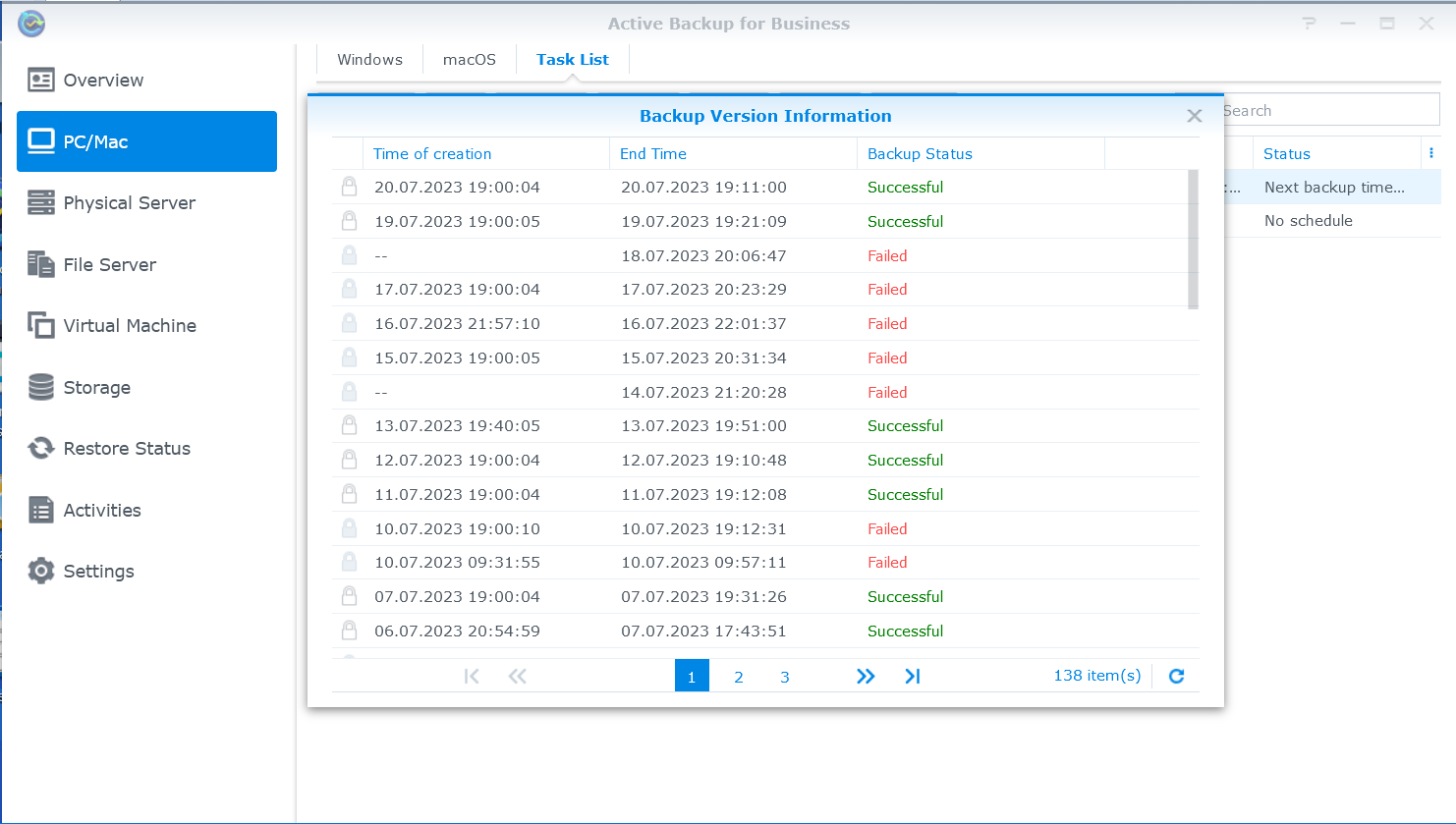Open Virtual Machine icon in sidebar
The height and width of the screenshot is (824, 1456).
pyautogui.click(x=41, y=326)
